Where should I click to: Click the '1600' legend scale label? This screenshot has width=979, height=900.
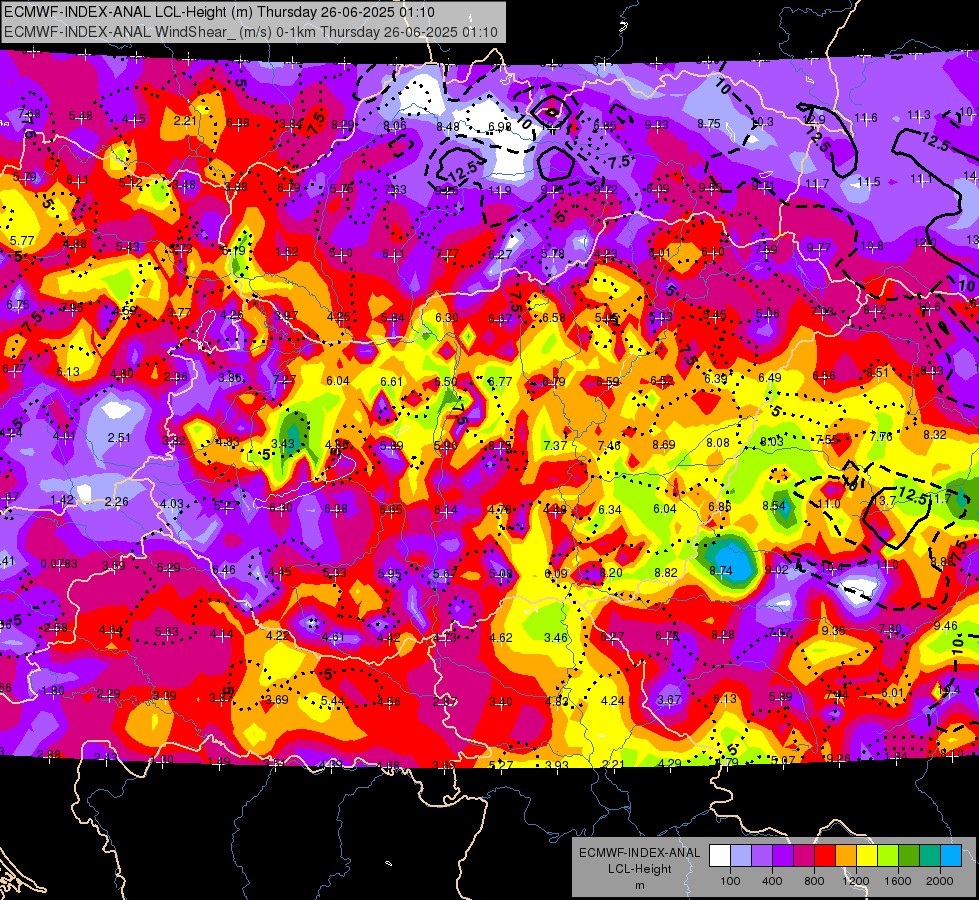(897, 881)
